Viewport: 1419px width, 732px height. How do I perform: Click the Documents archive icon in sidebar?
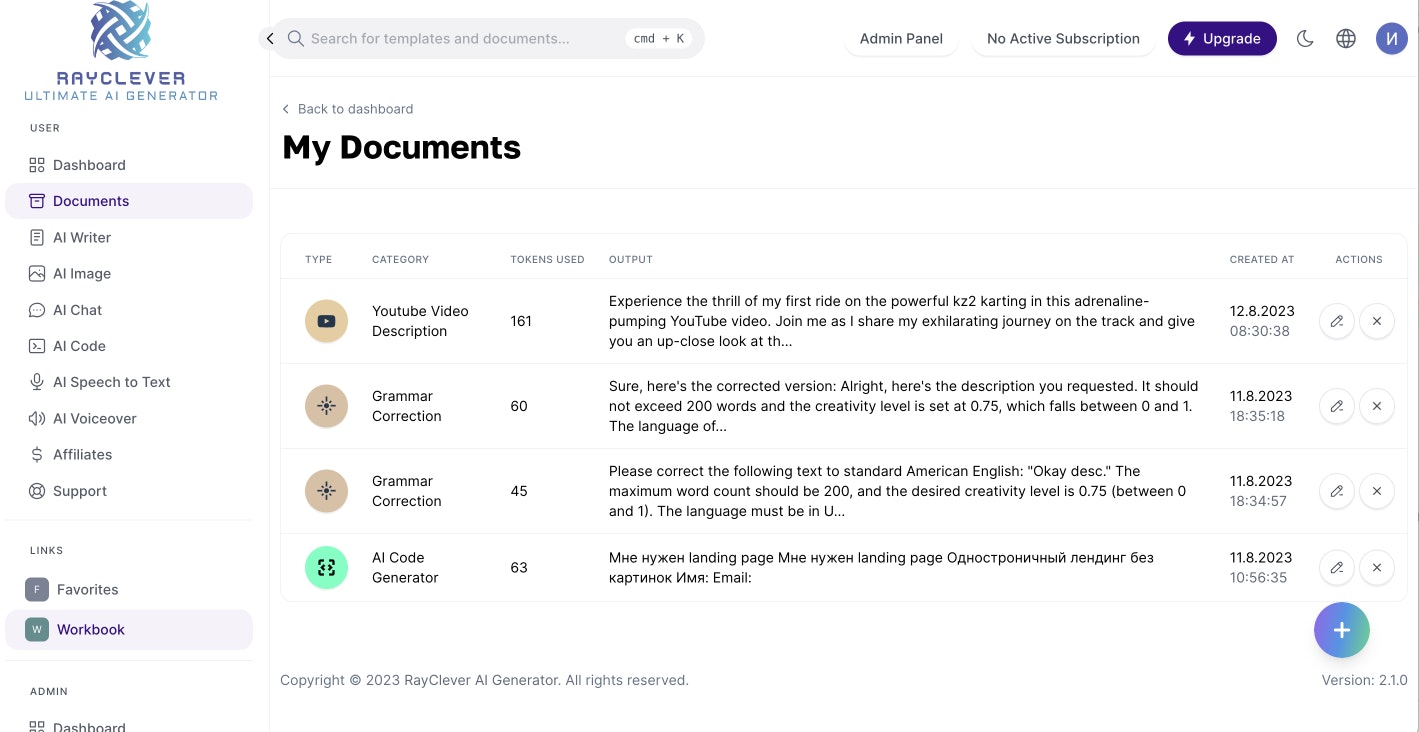tap(37, 201)
